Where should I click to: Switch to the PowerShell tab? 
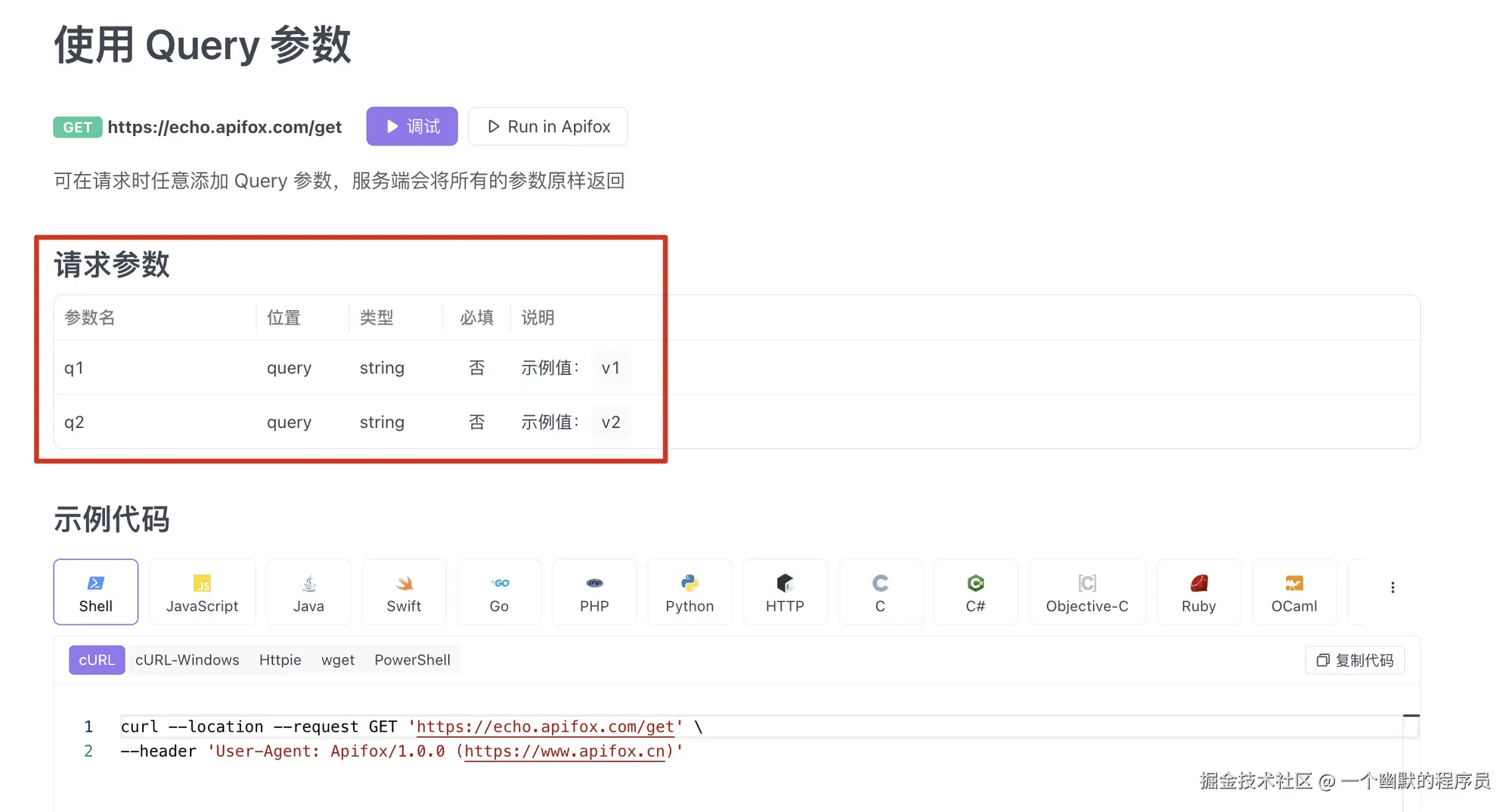(x=412, y=659)
